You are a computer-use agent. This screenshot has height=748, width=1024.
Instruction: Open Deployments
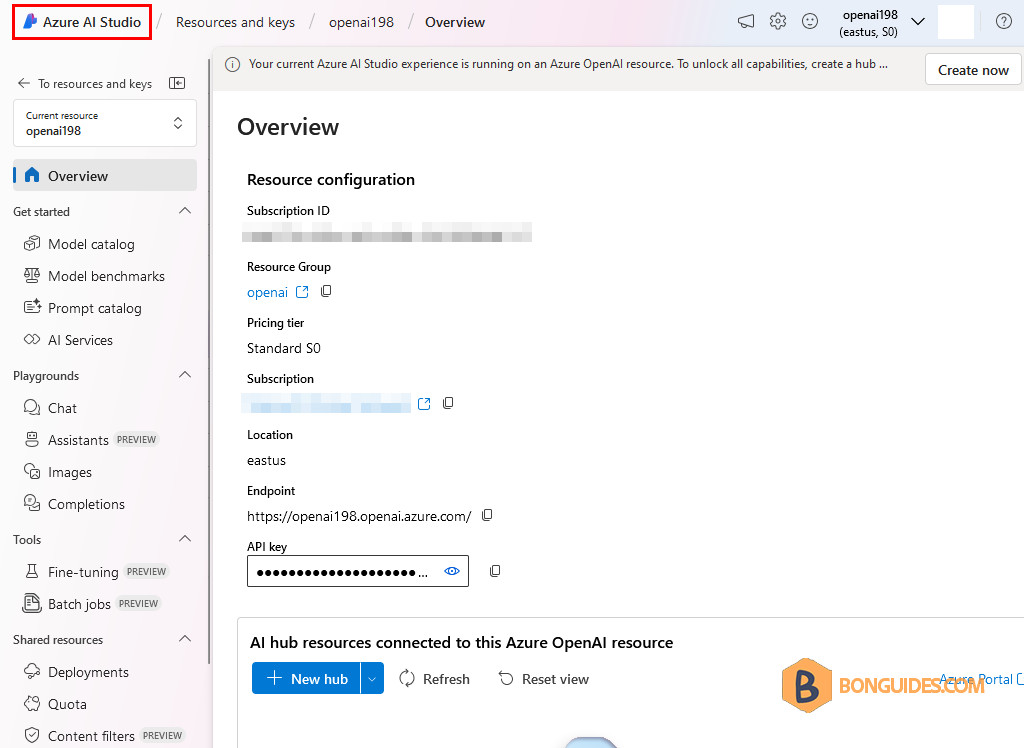76,672
